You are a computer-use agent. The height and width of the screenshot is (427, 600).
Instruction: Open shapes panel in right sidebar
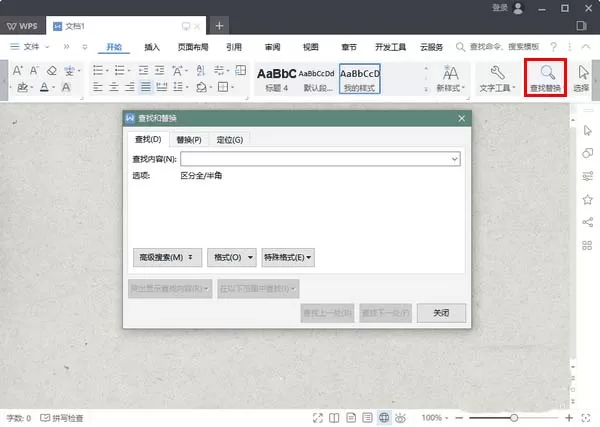click(x=587, y=153)
